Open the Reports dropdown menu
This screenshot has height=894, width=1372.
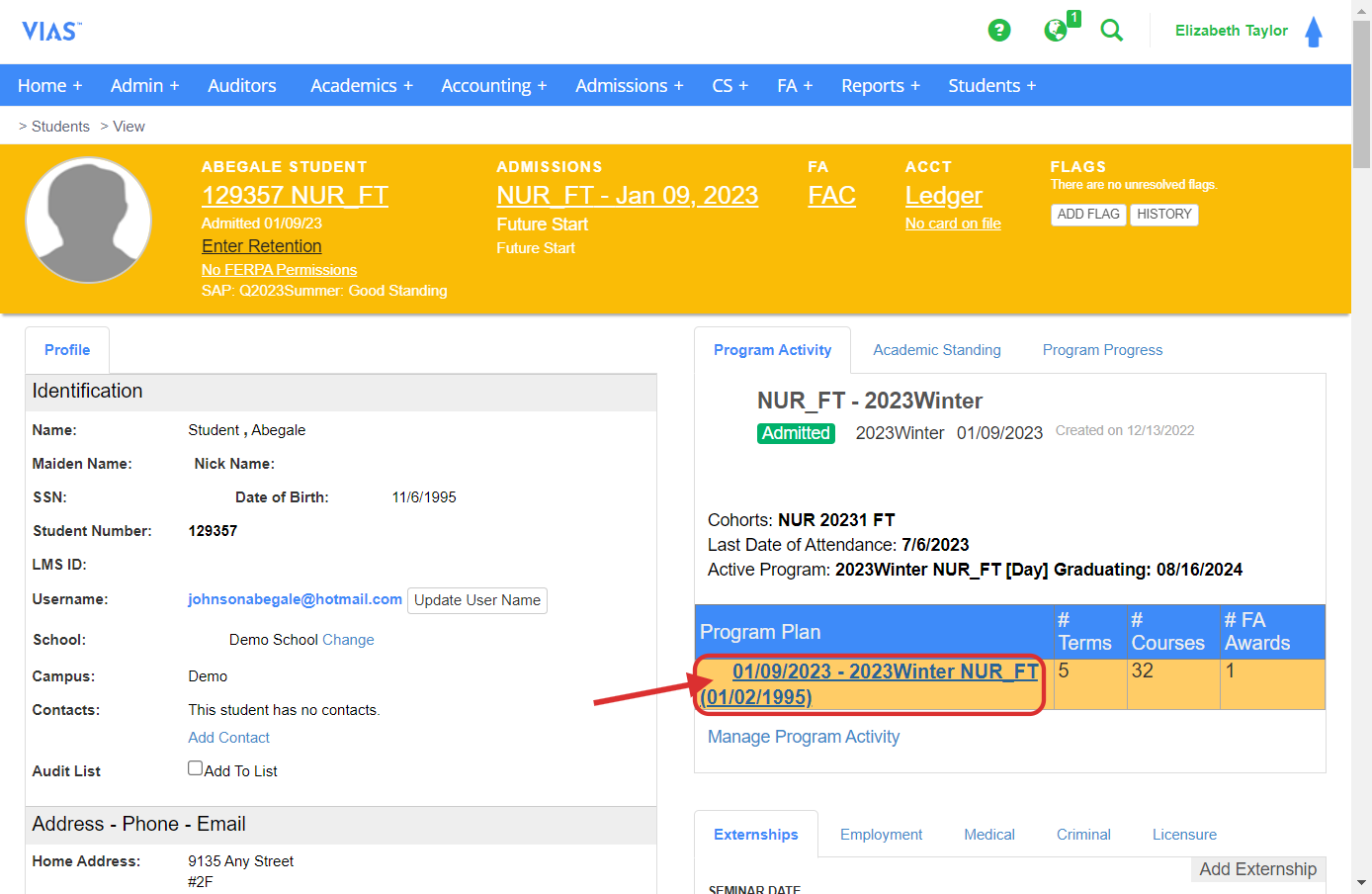pyautogui.click(x=880, y=86)
